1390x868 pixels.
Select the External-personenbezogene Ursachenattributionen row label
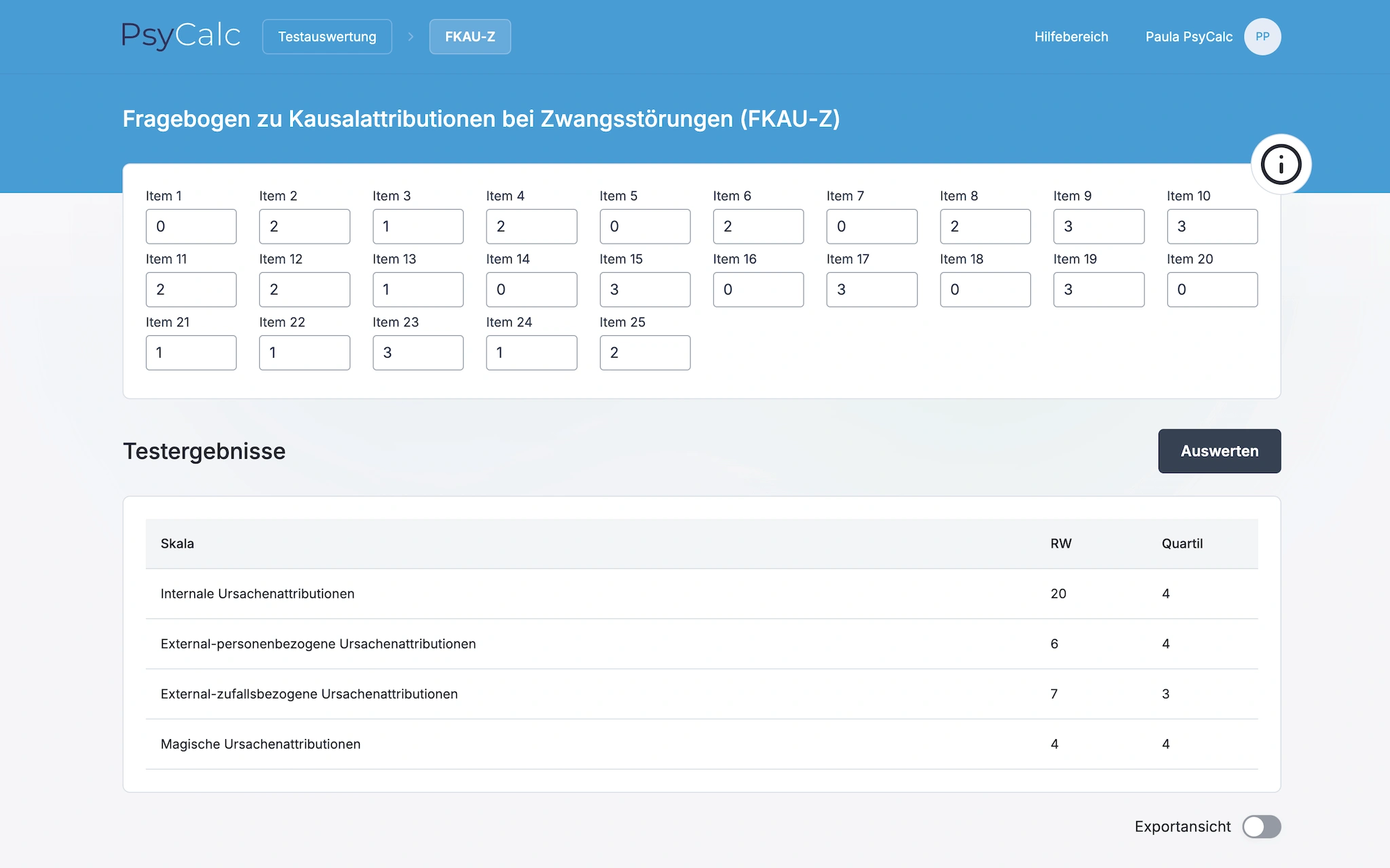(318, 644)
